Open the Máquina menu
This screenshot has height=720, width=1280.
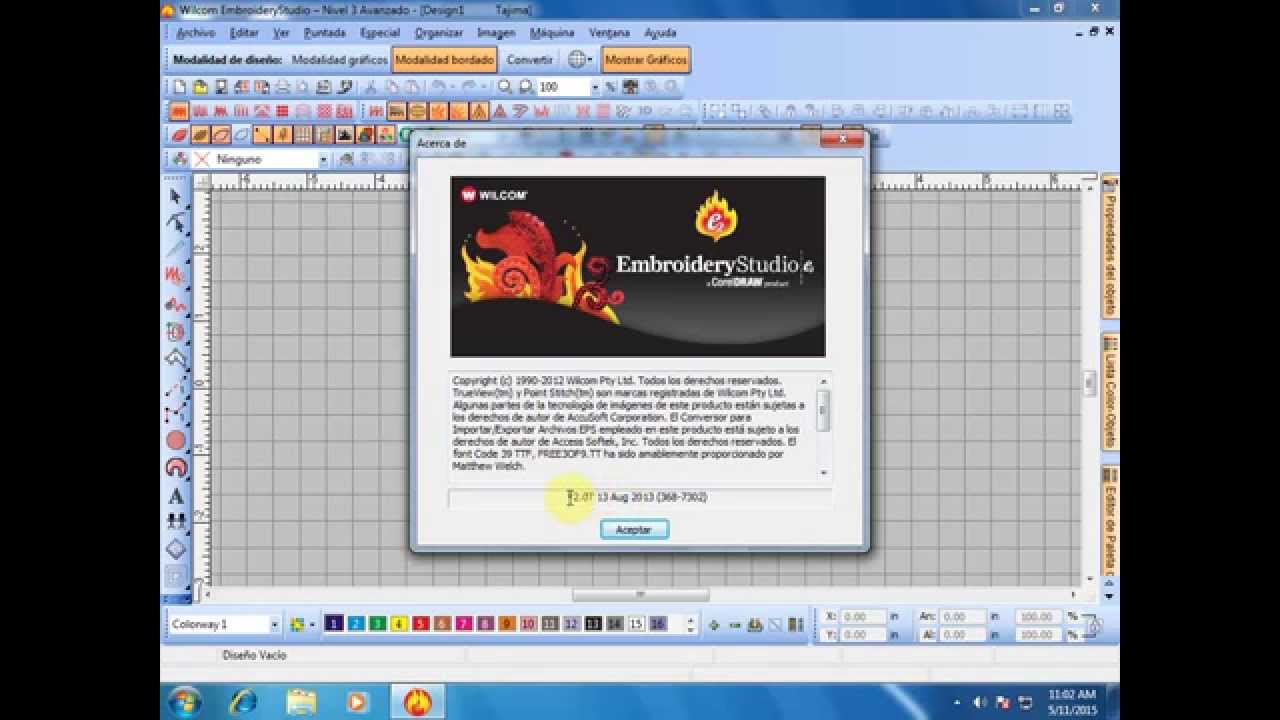(552, 33)
